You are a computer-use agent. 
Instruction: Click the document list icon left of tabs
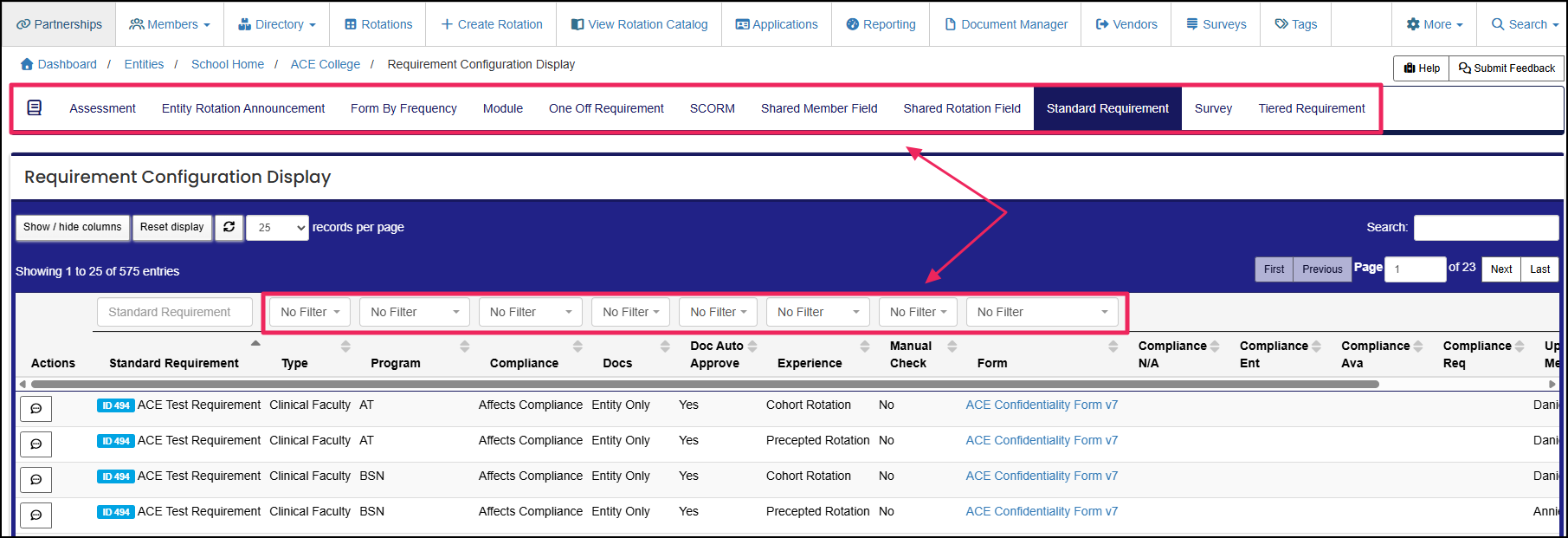tap(35, 108)
